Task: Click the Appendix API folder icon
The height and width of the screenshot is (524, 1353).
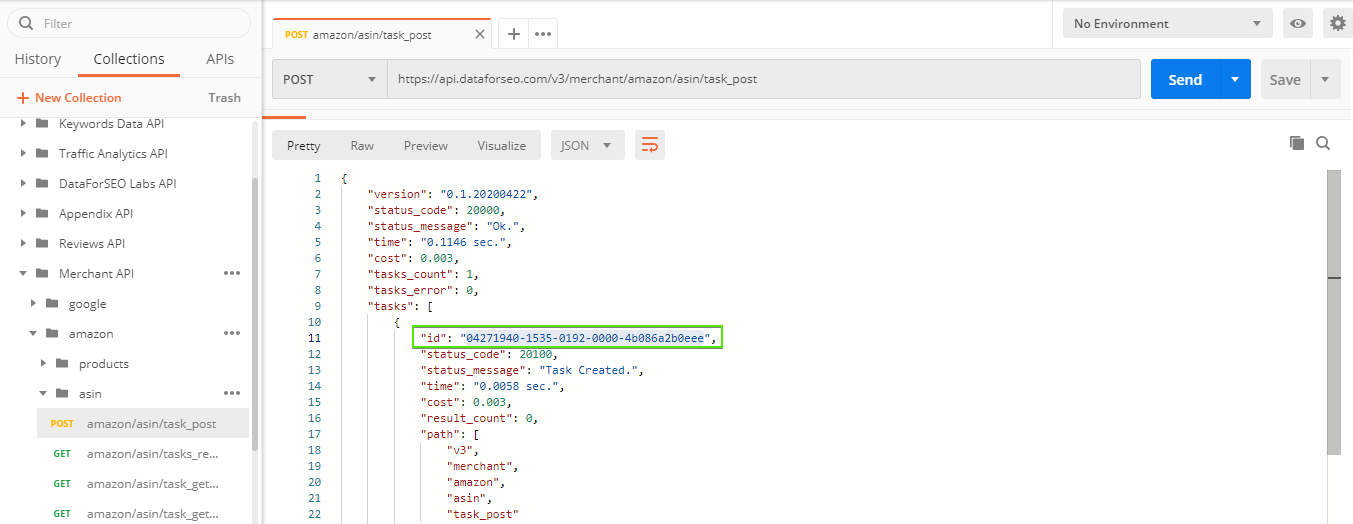Action: 41,214
